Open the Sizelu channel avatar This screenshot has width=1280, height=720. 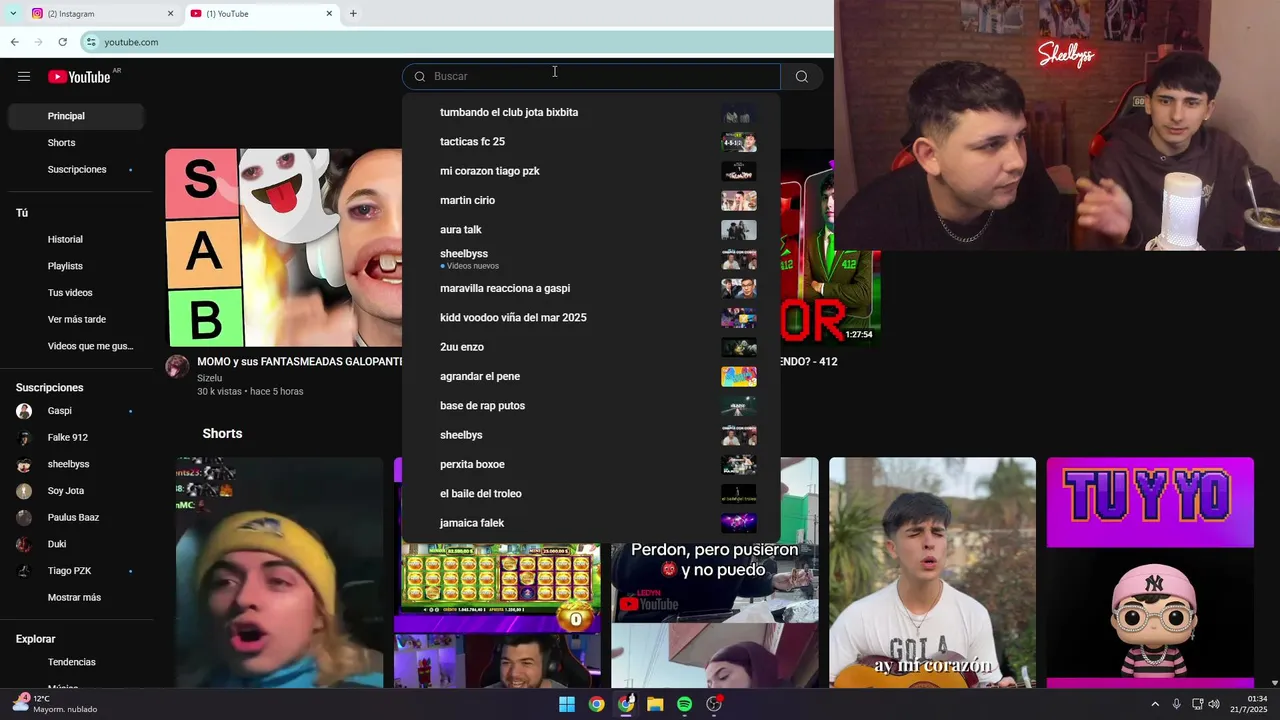tap(177, 366)
